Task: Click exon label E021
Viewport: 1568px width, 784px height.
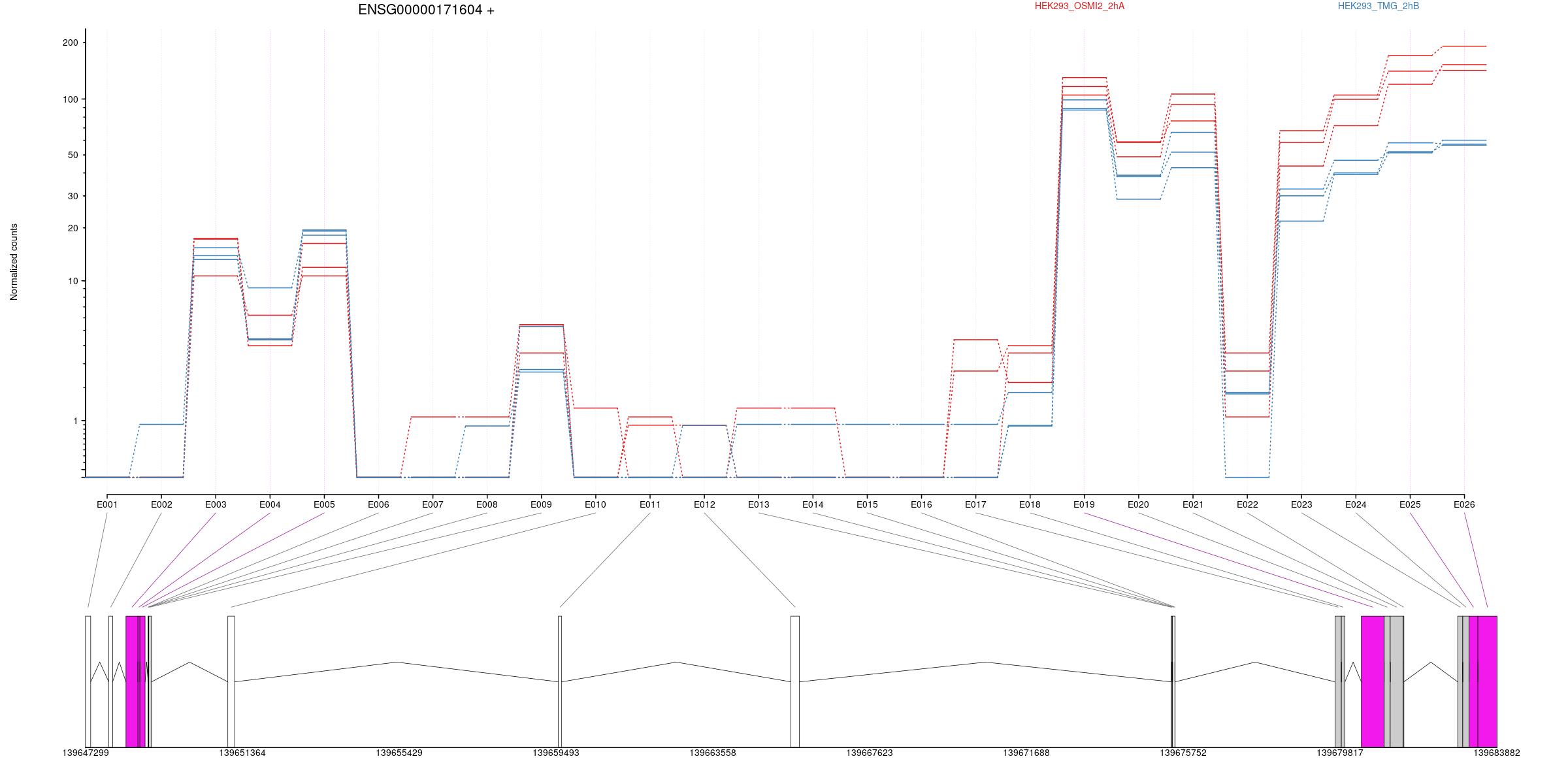Action: [1193, 504]
